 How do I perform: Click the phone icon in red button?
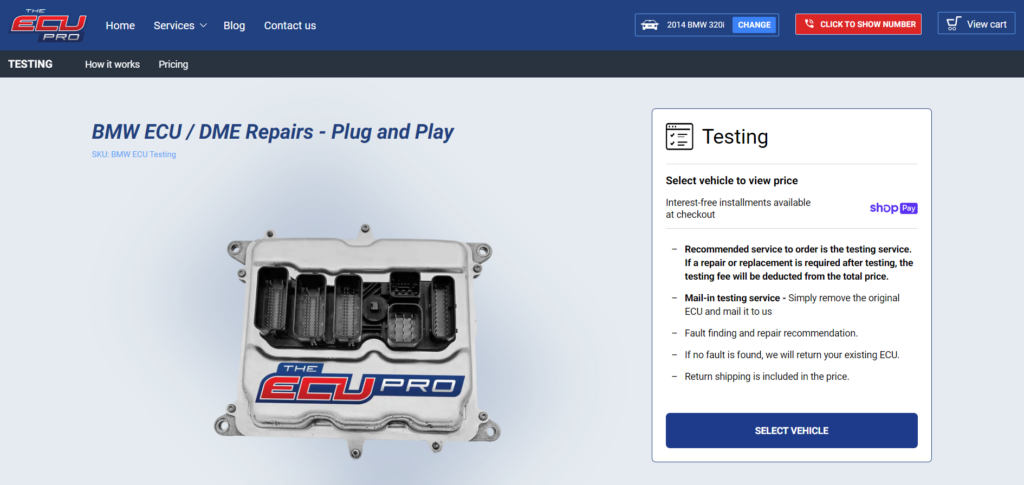click(809, 24)
